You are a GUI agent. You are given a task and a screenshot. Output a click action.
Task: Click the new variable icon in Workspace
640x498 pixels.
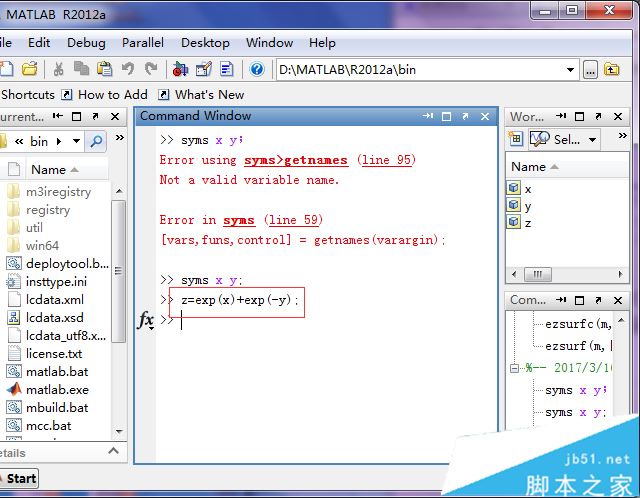516,139
